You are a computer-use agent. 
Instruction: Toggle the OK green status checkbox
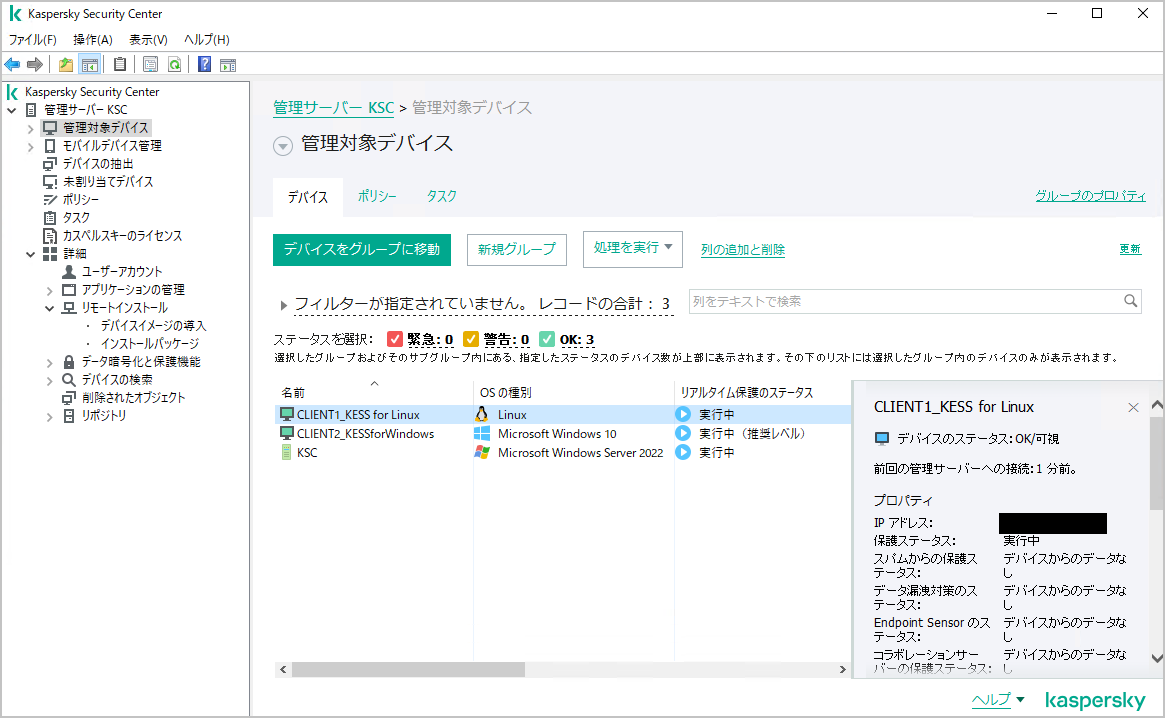547,339
